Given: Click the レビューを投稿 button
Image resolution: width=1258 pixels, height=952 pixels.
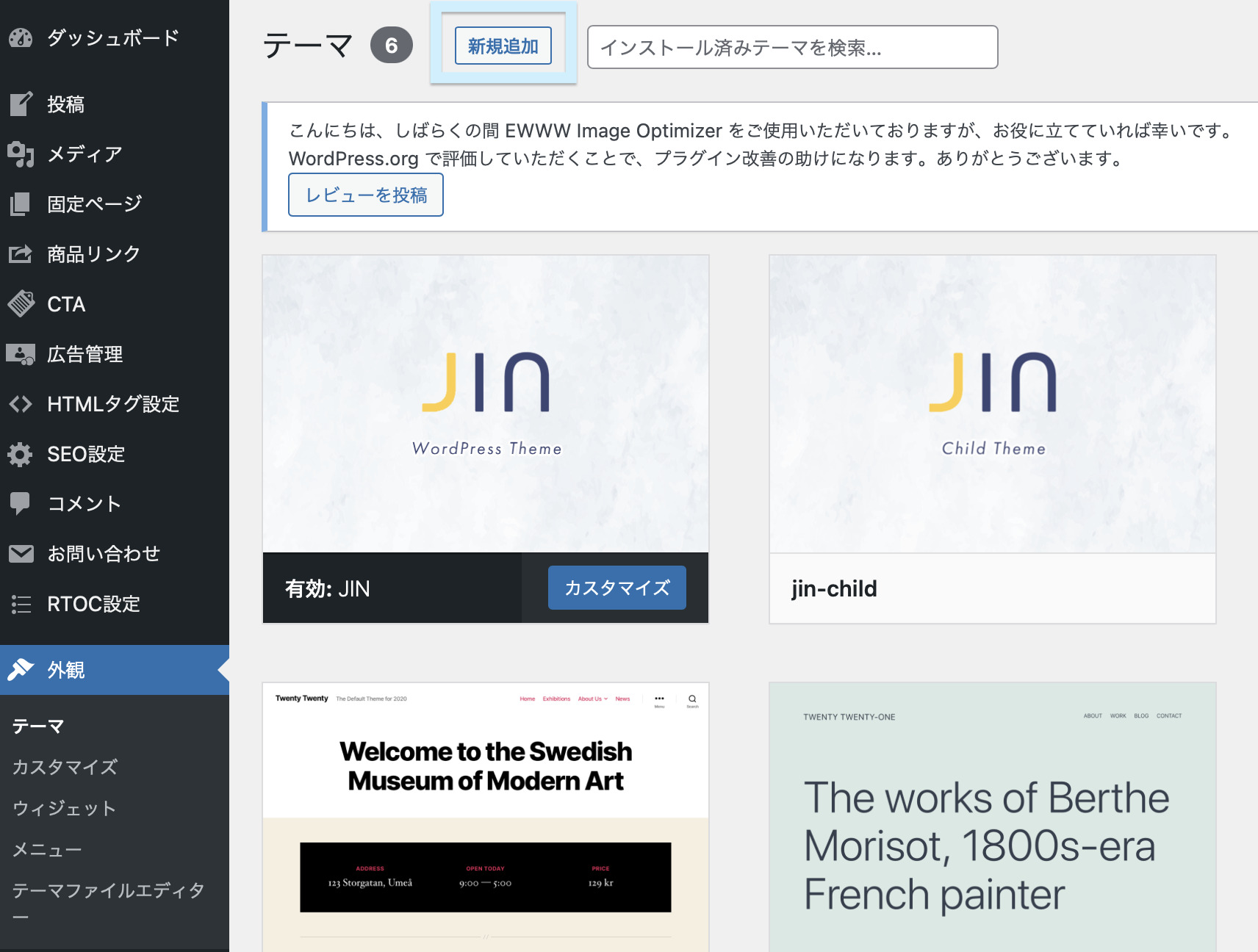Looking at the screenshot, I should (x=366, y=195).
